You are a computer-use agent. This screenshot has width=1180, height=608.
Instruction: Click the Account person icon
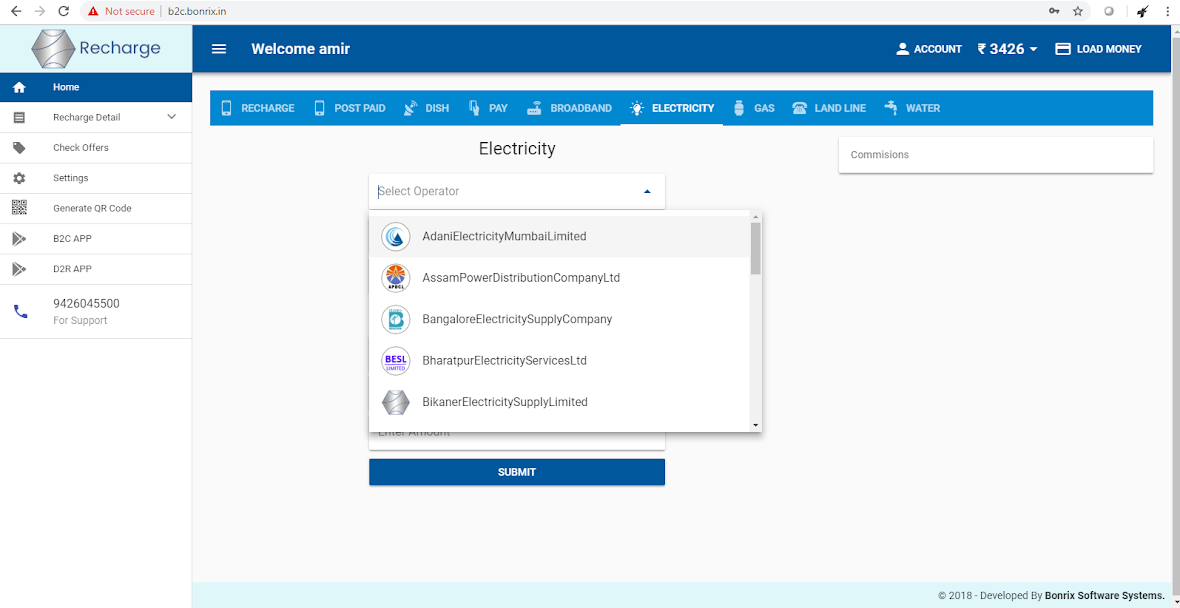pyautogui.click(x=902, y=49)
